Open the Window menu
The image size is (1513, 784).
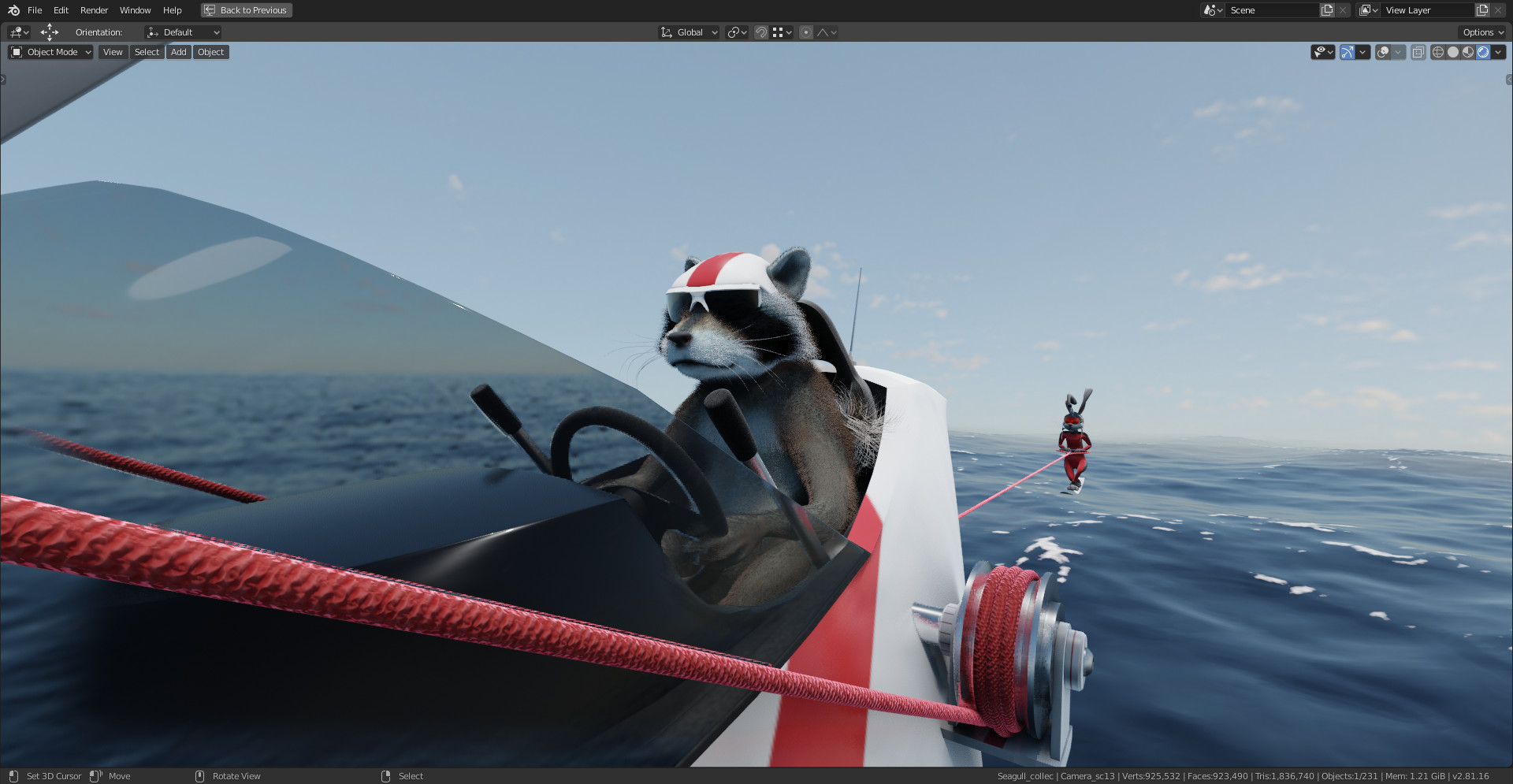point(135,10)
